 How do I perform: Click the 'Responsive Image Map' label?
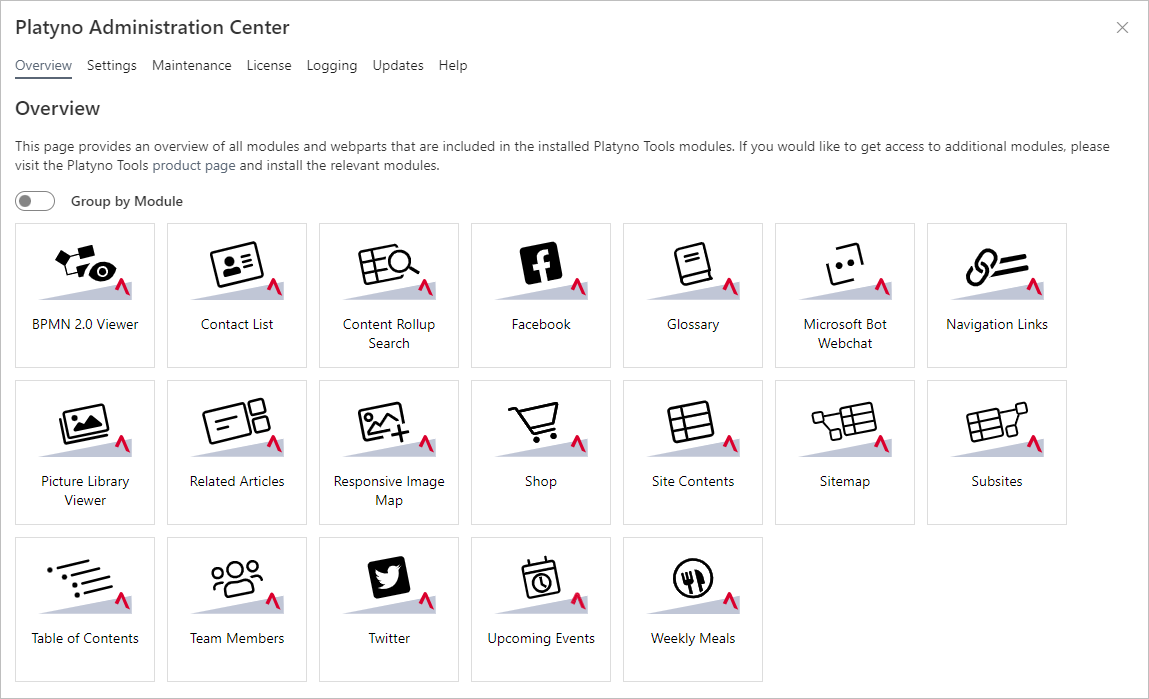pyautogui.click(x=389, y=491)
